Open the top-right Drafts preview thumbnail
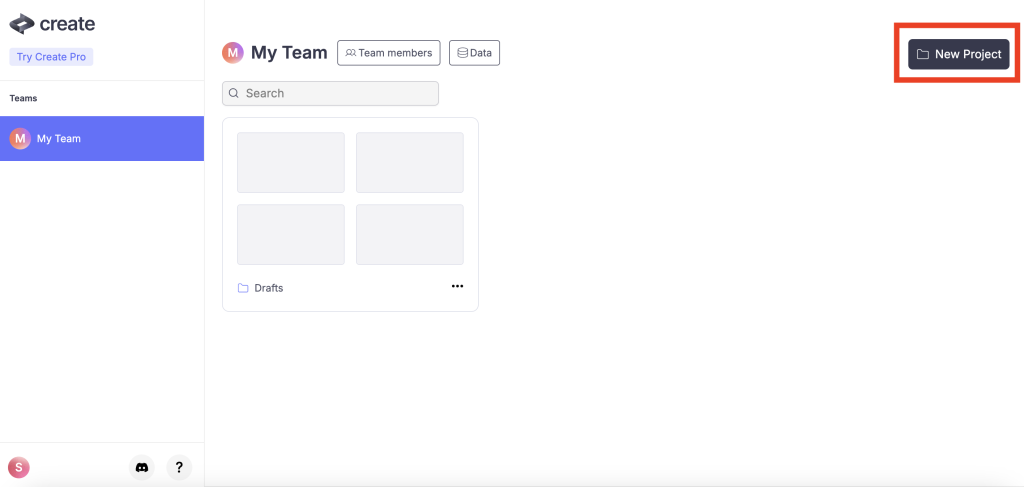Screen dimensions: 1024x487 click(x=409, y=163)
